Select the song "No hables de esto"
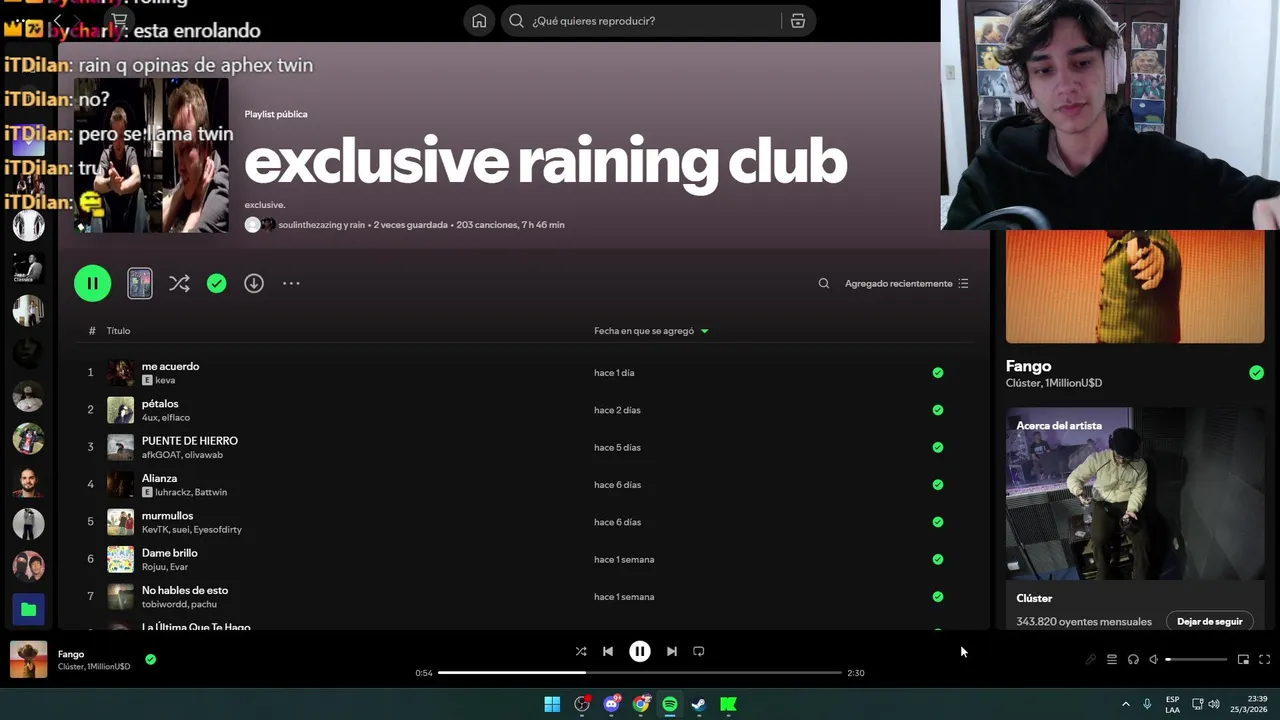This screenshot has width=1280, height=720. point(184,590)
